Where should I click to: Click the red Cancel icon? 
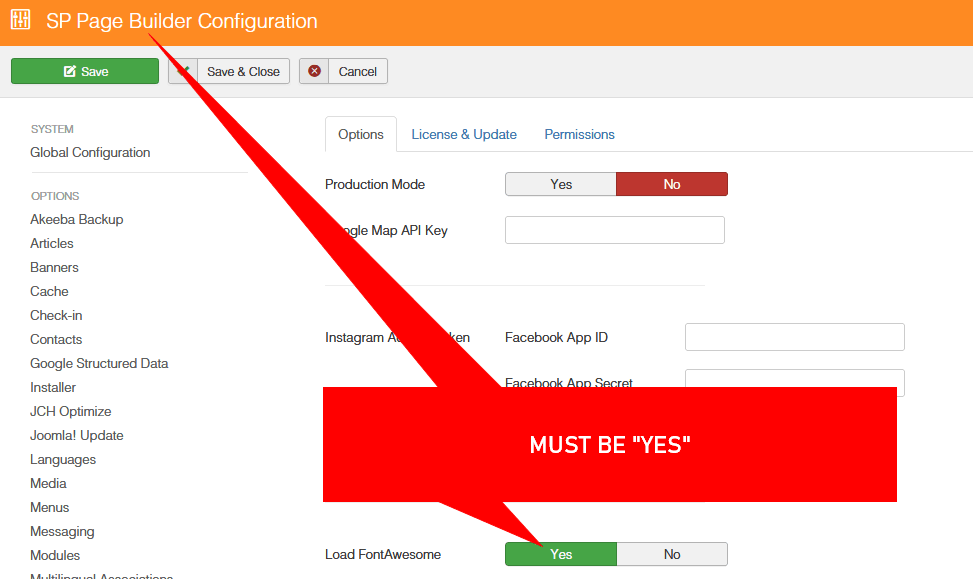(x=315, y=71)
